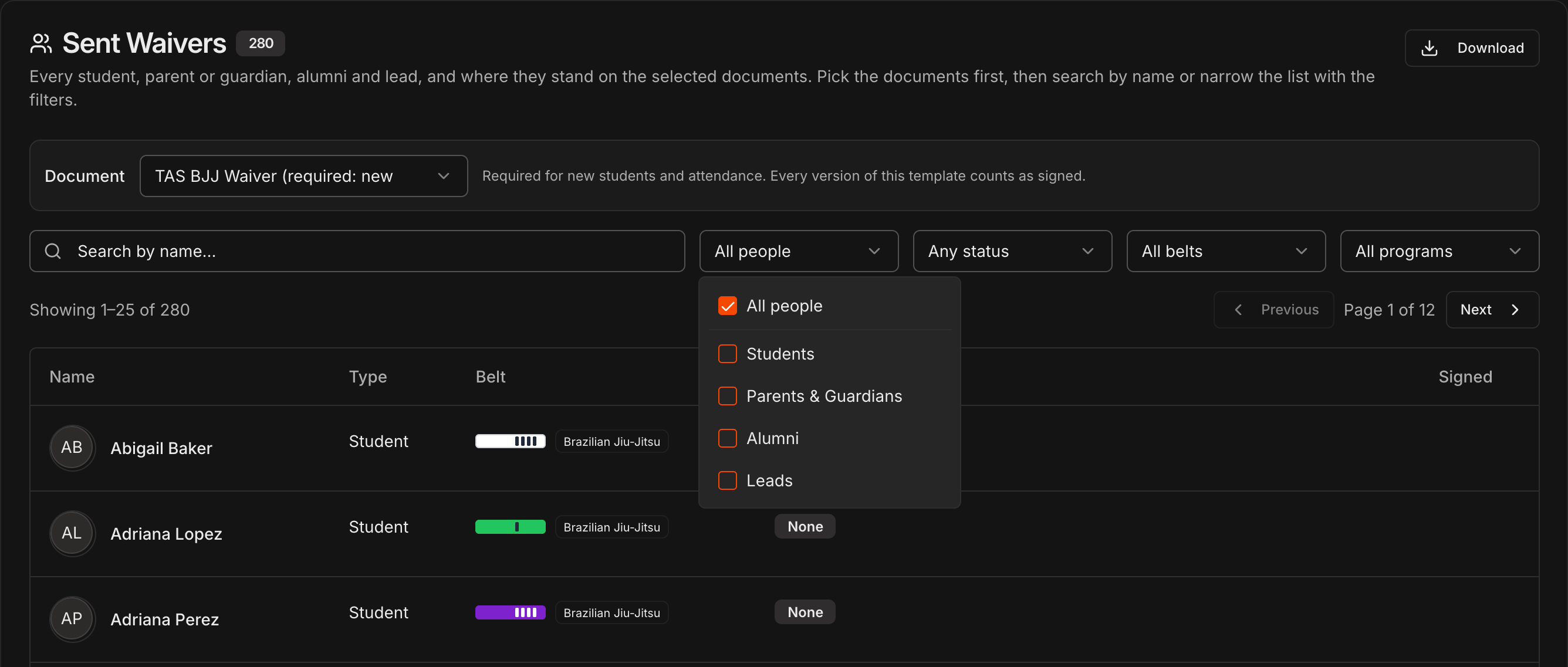
Task: Click the Adriana Lopez name
Action: [x=166, y=534]
